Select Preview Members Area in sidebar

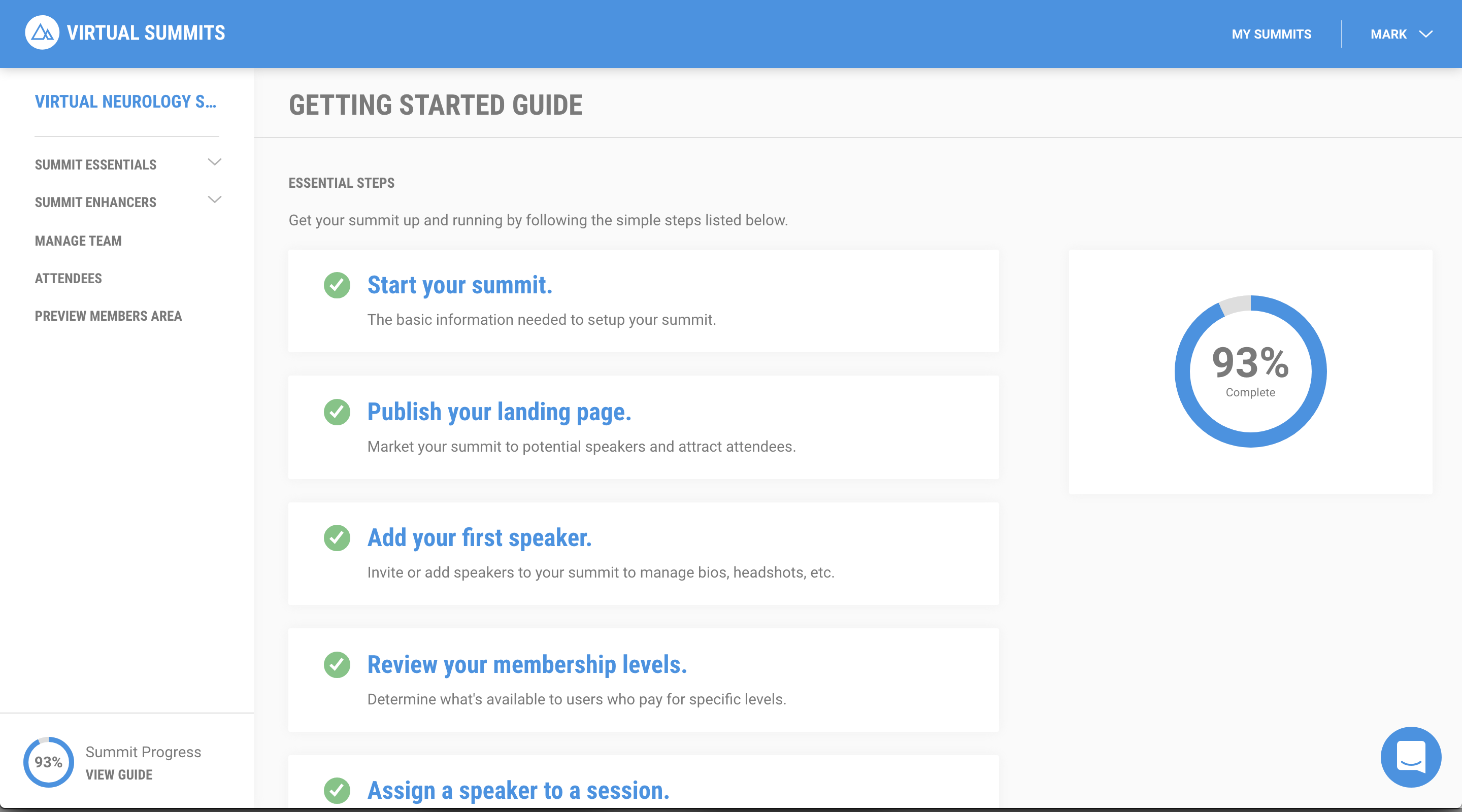click(109, 316)
